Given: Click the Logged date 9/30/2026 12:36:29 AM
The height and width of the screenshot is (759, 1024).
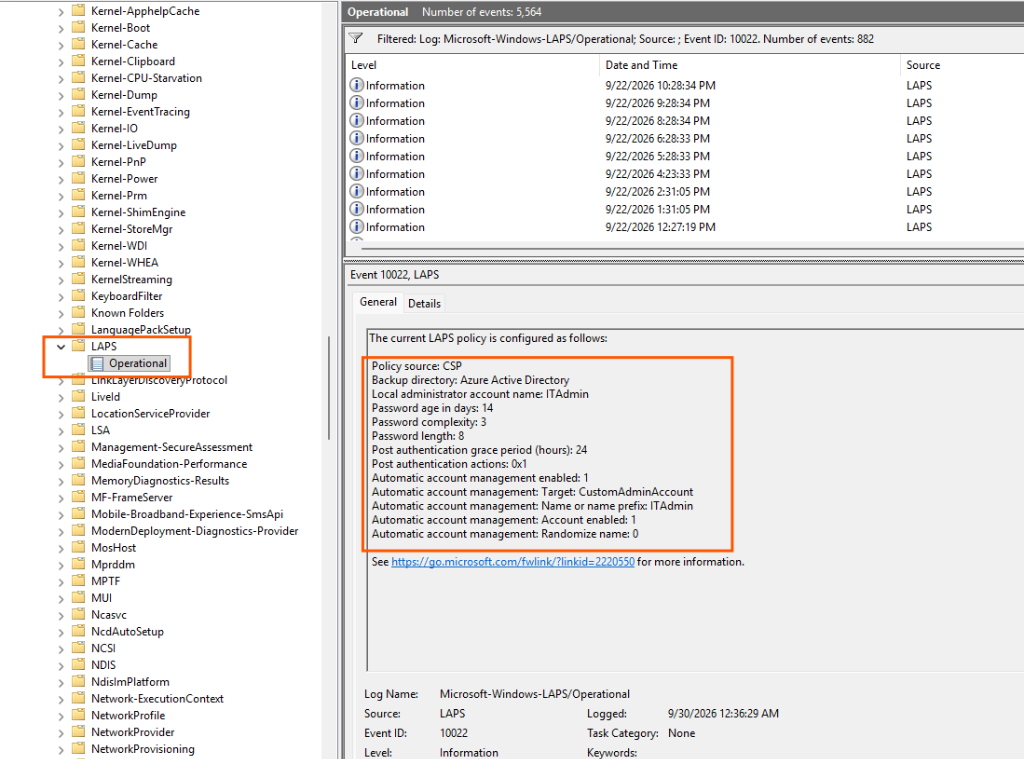Looking at the screenshot, I should click(723, 713).
